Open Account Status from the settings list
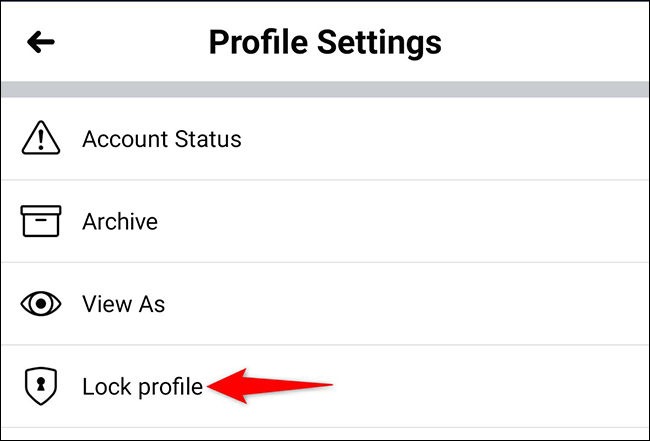Image resolution: width=650 pixels, height=441 pixels. tap(161, 139)
